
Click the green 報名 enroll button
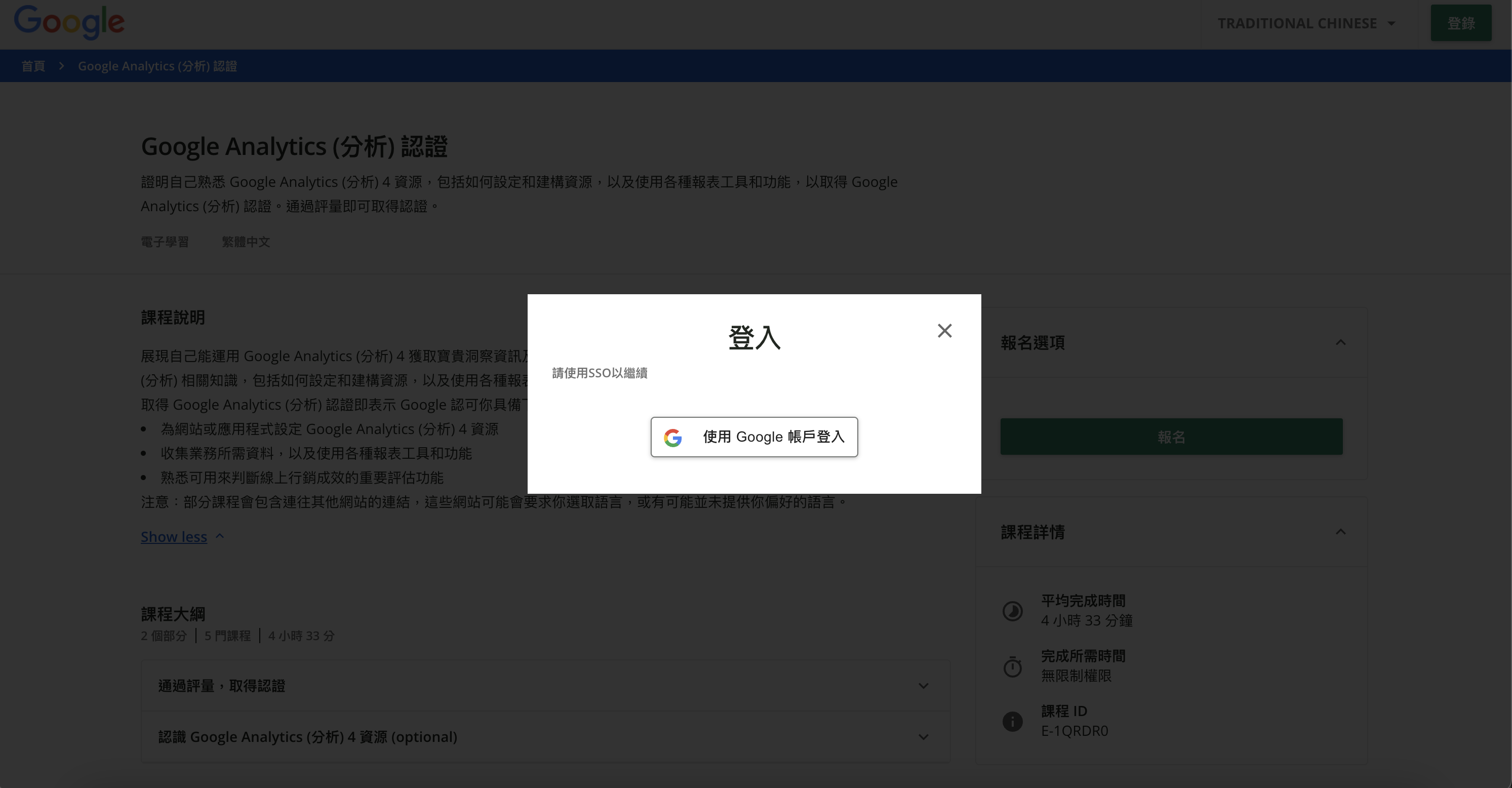point(1171,437)
